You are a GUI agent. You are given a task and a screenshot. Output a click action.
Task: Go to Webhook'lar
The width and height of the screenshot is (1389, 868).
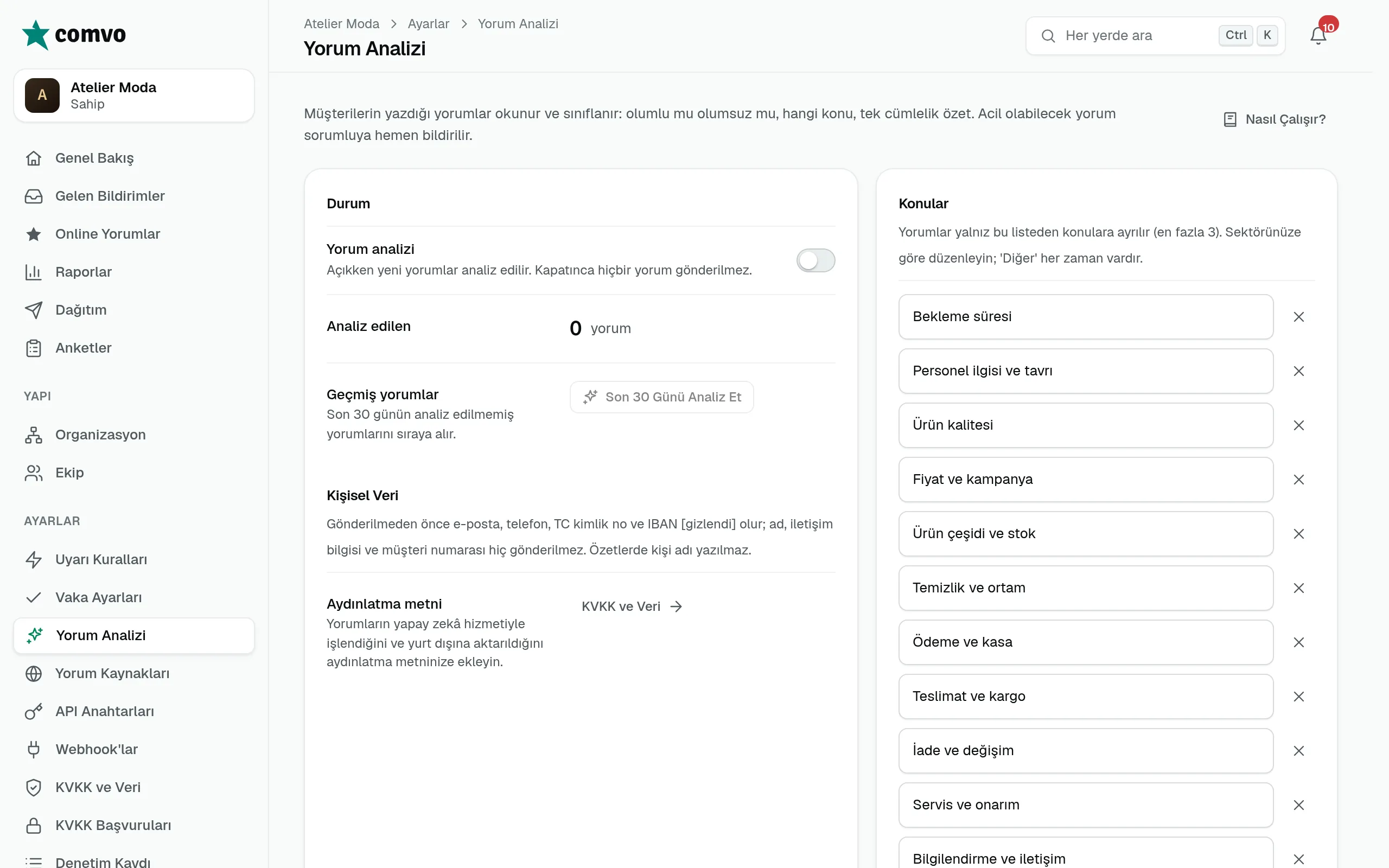(133, 749)
